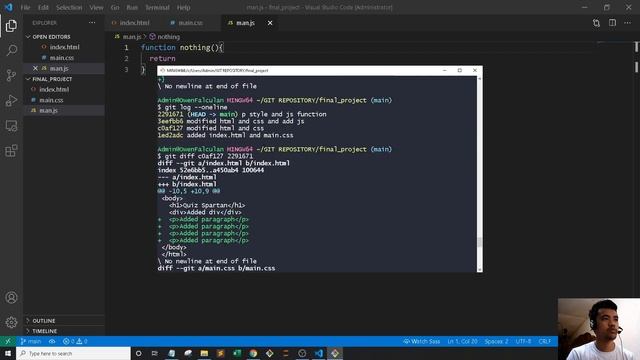Click CRLF end of line selector

(544, 341)
